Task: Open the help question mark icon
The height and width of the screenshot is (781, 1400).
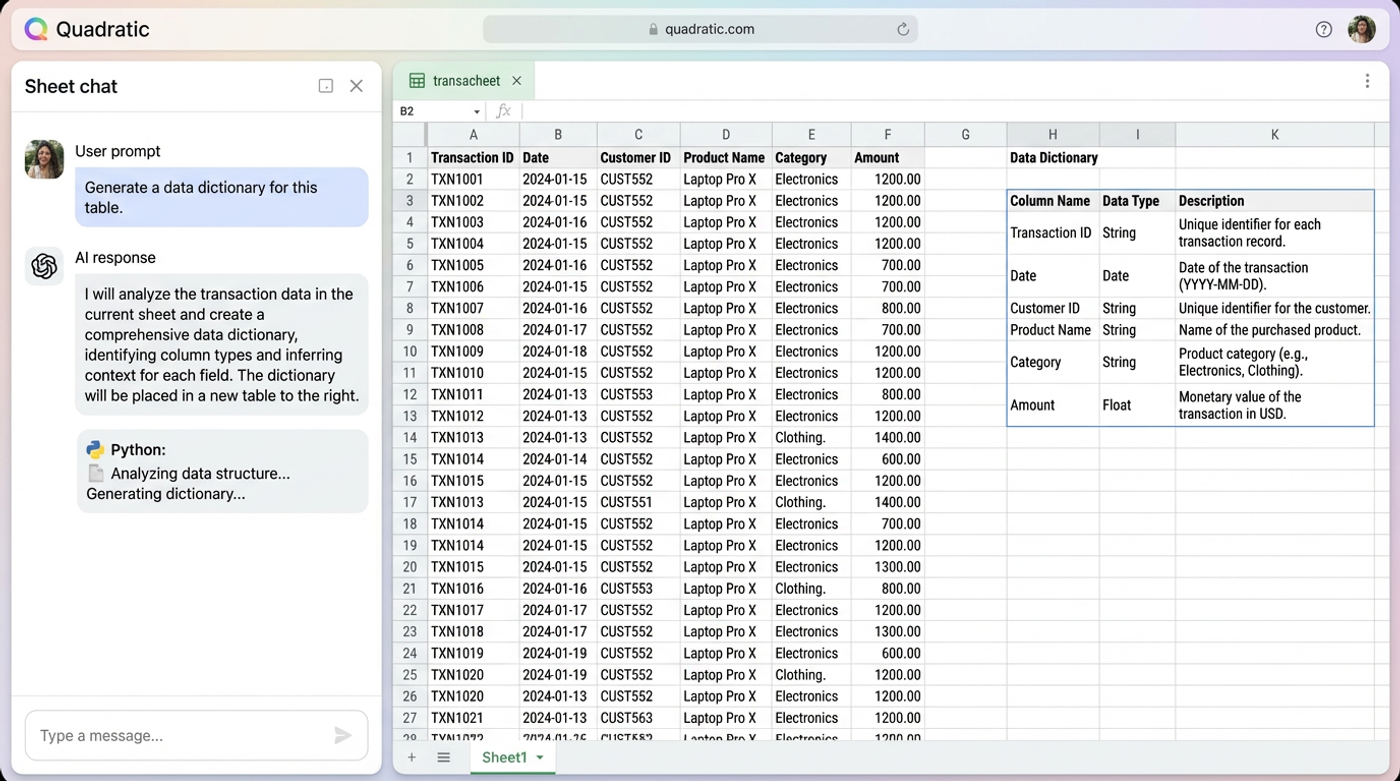Action: click(1324, 29)
